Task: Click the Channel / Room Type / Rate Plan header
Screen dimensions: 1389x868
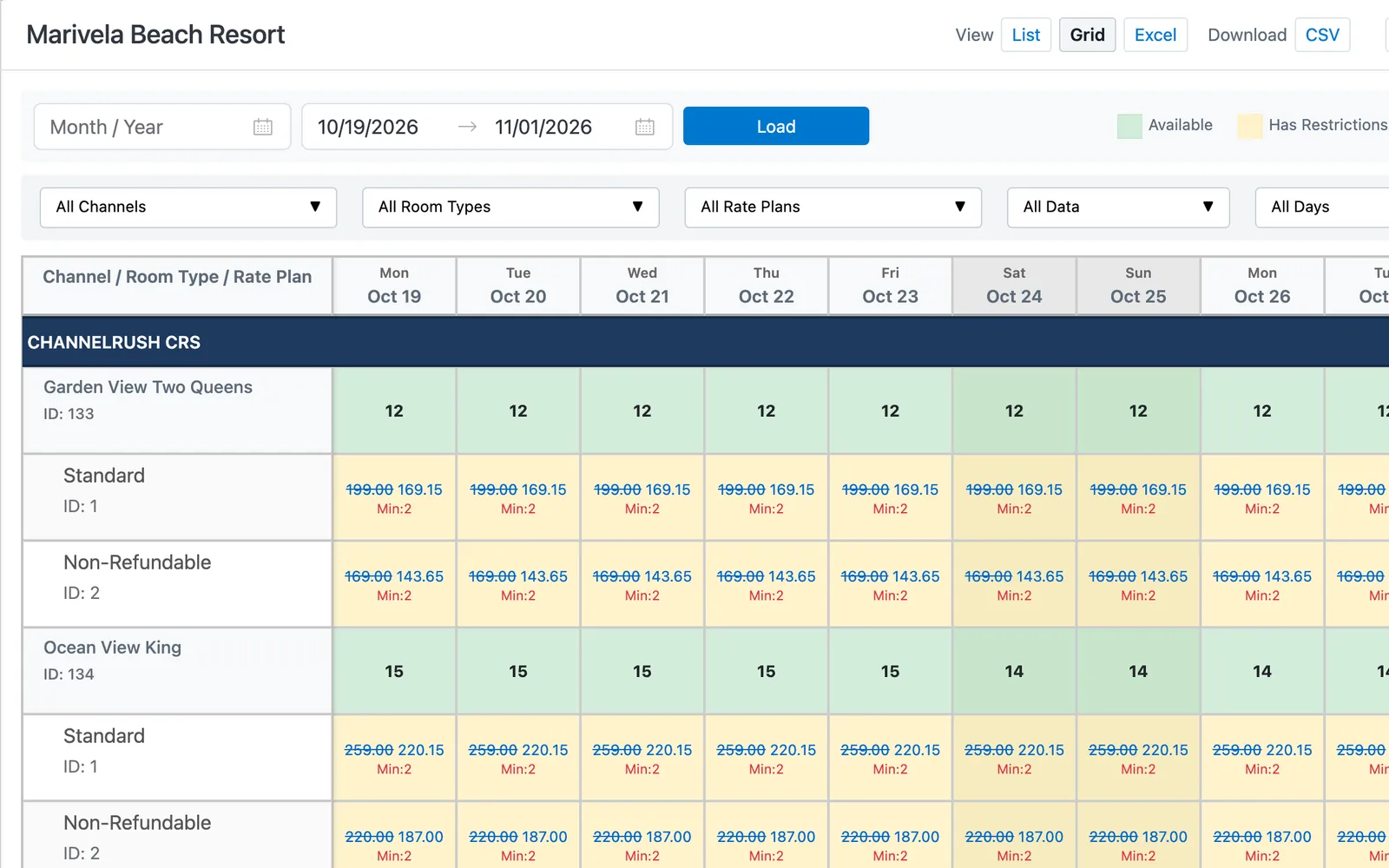Action: [x=177, y=286]
